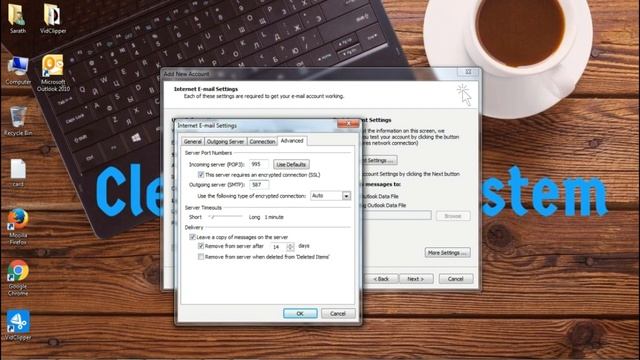Click the remove-after days number field
Image resolution: width=640 pixels, height=360 pixels.
279,247
